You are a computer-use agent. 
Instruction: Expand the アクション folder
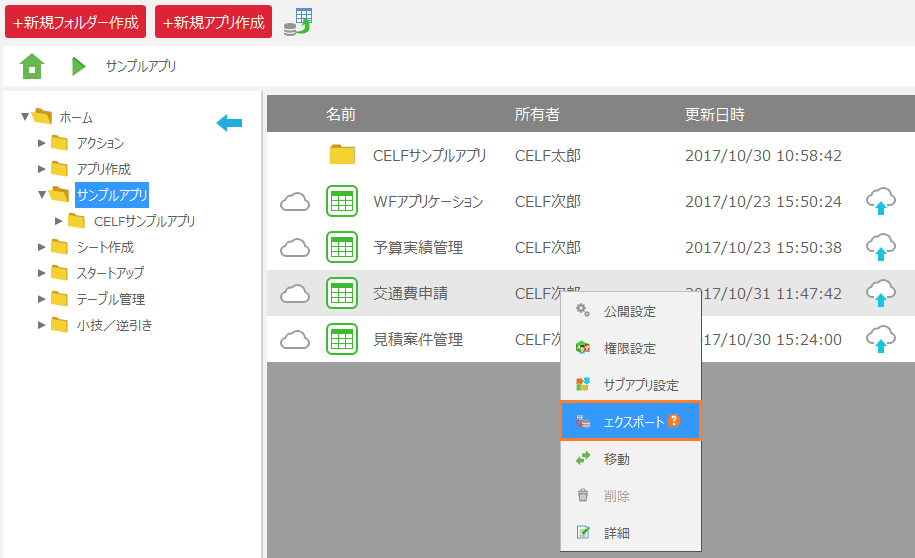41,143
